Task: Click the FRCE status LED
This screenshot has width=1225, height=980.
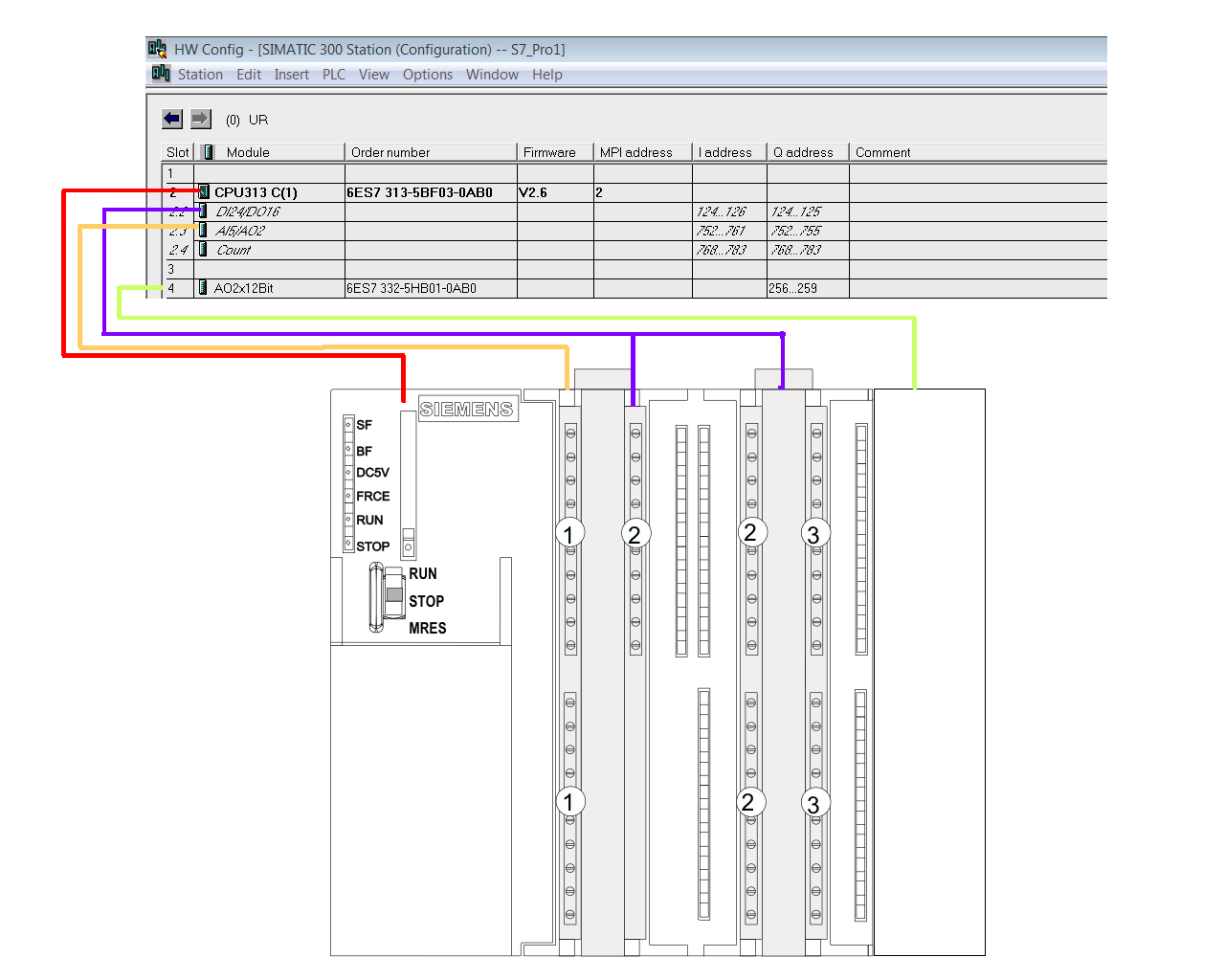Action: [348, 496]
